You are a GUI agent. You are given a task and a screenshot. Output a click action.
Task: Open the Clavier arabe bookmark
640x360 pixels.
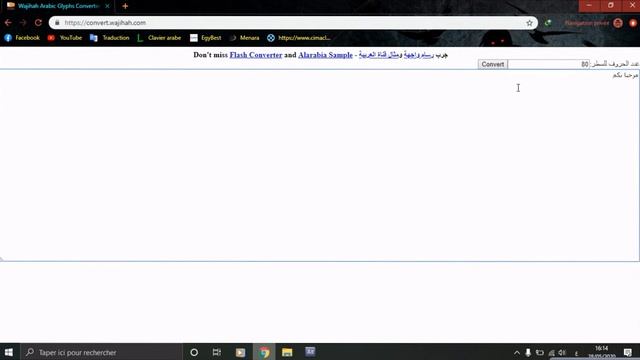(x=159, y=38)
